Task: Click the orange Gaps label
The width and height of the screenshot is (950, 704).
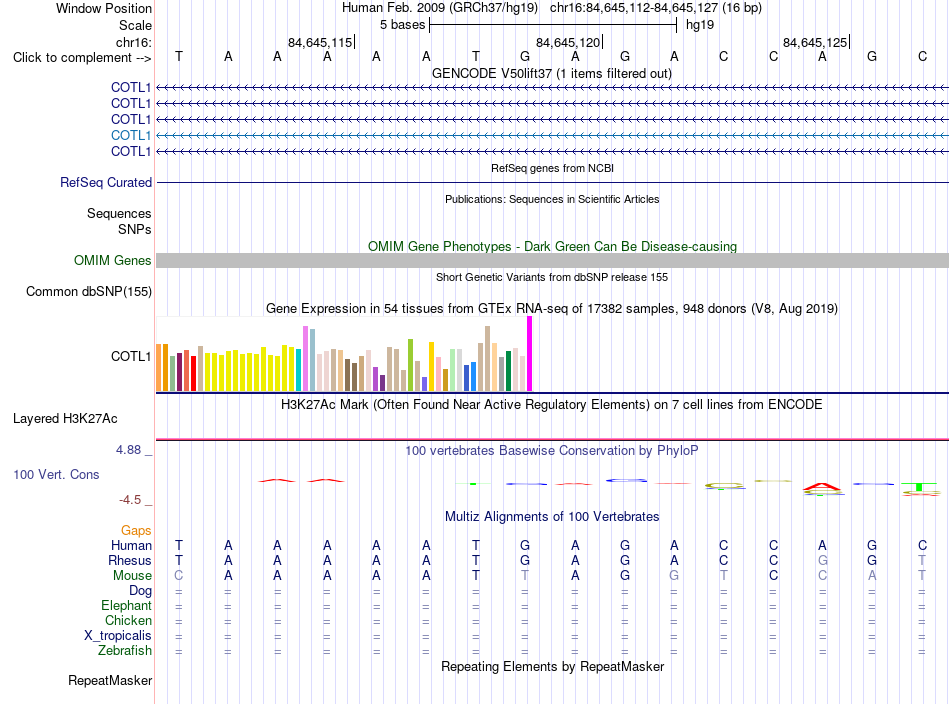Action: pyautogui.click(x=136, y=531)
